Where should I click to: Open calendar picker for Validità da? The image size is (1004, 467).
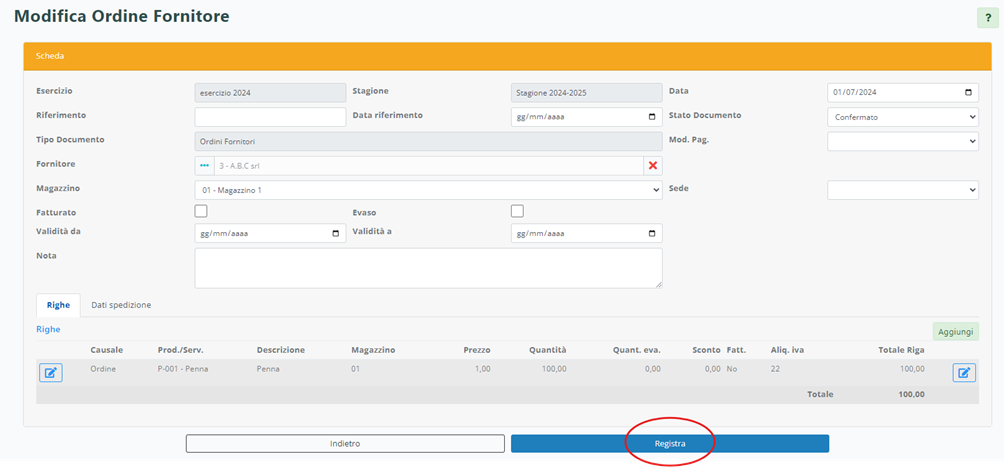click(x=335, y=234)
